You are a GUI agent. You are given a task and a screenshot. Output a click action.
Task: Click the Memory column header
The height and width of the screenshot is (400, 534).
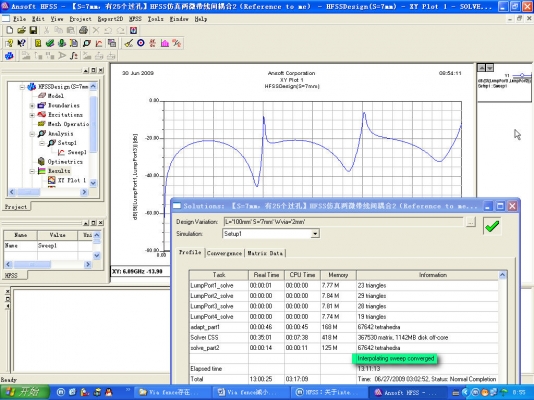click(338, 275)
